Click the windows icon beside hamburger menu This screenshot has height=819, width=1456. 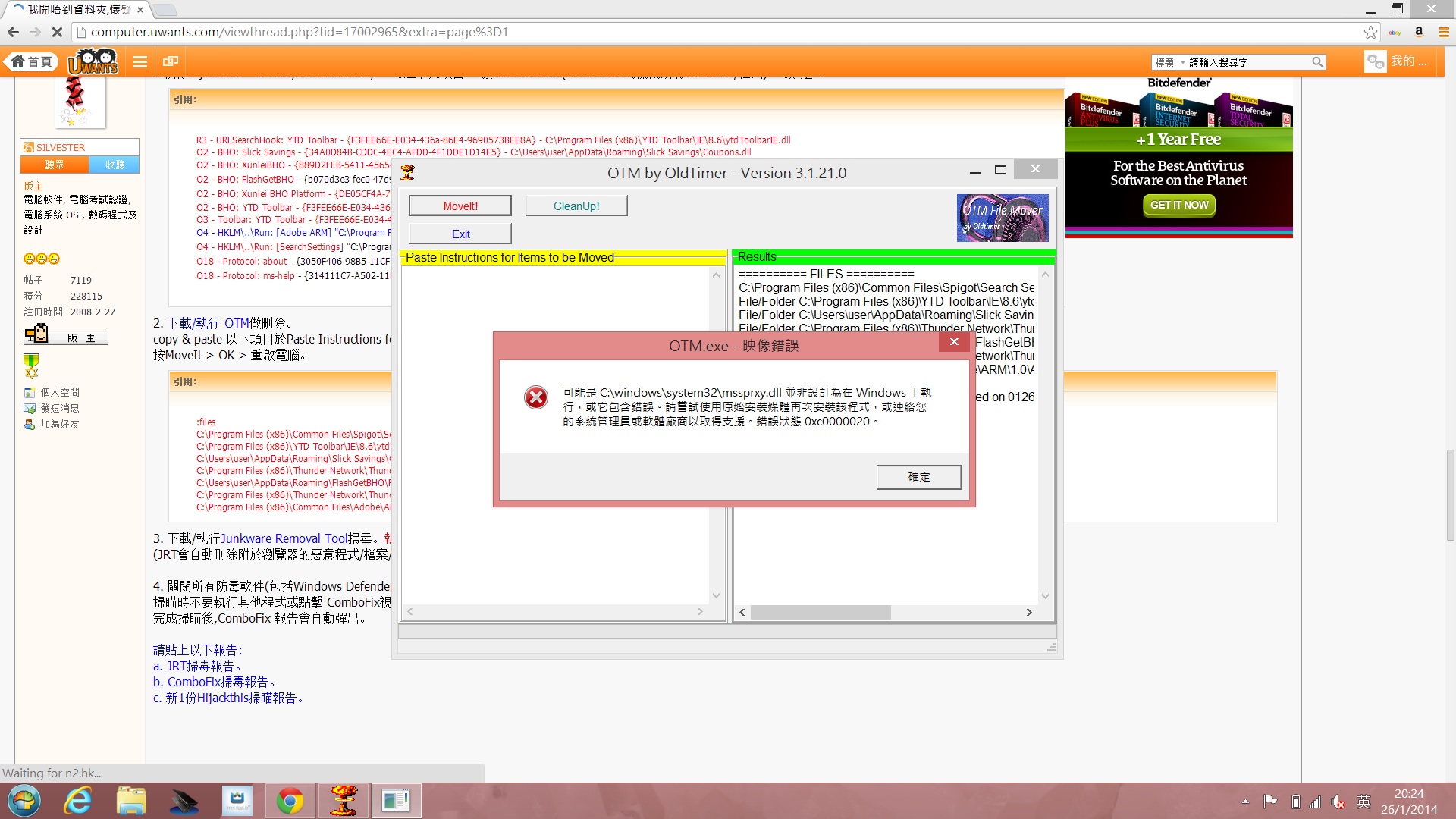pyautogui.click(x=171, y=61)
